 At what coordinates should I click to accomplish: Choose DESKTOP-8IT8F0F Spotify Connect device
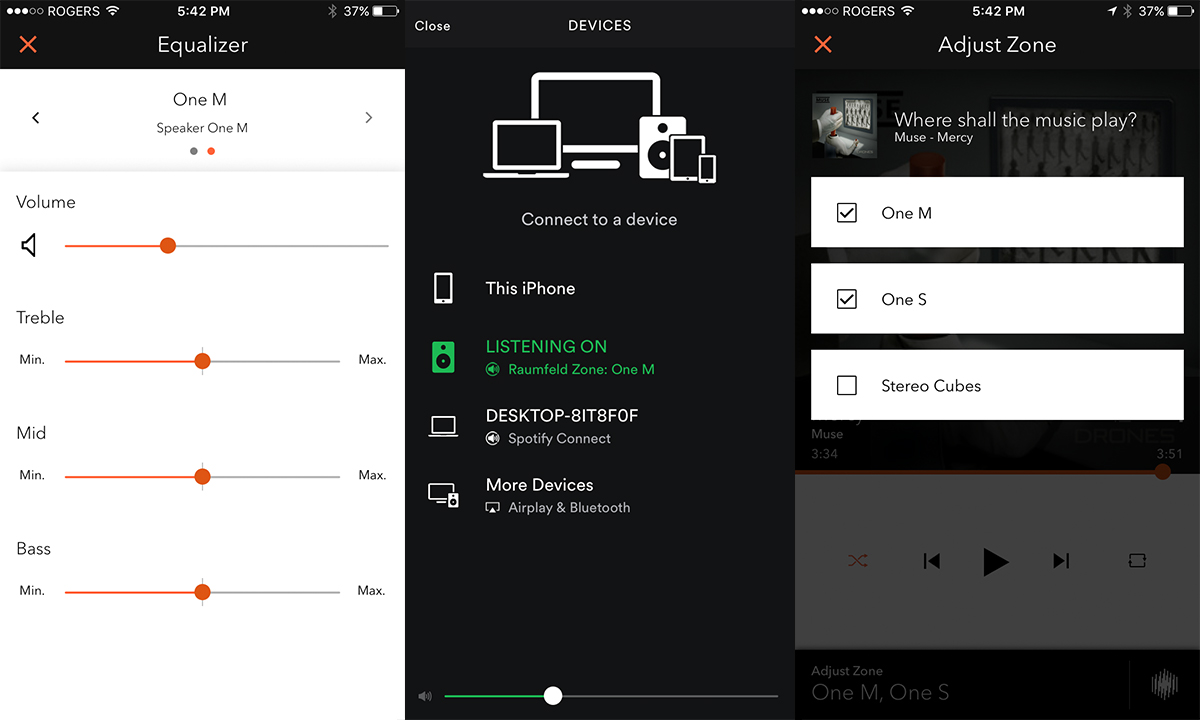[x=599, y=426]
